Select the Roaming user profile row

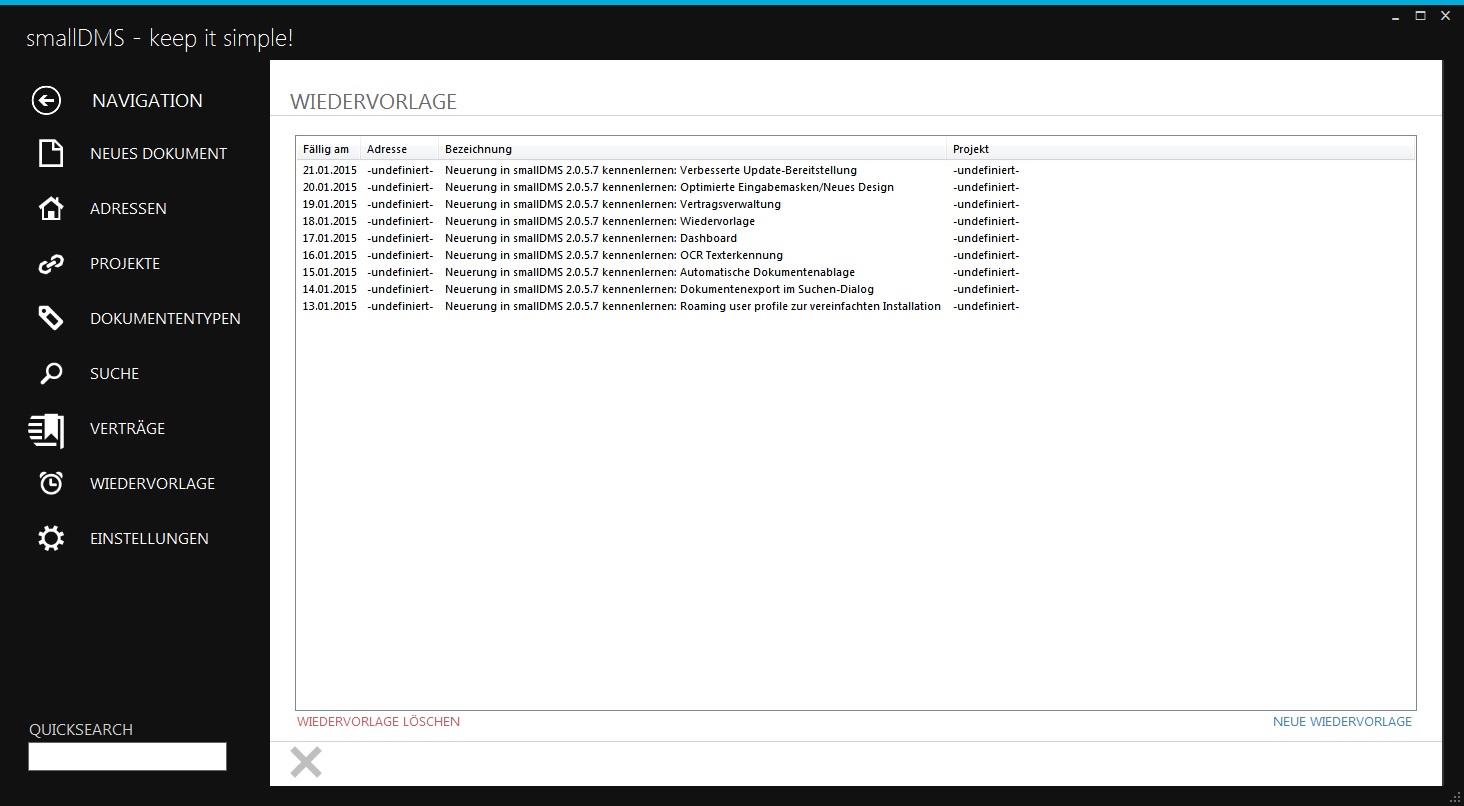[856, 307]
